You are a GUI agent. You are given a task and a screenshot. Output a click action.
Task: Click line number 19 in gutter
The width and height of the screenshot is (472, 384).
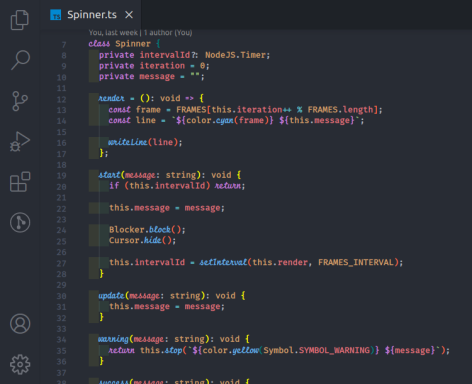click(61, 176)
